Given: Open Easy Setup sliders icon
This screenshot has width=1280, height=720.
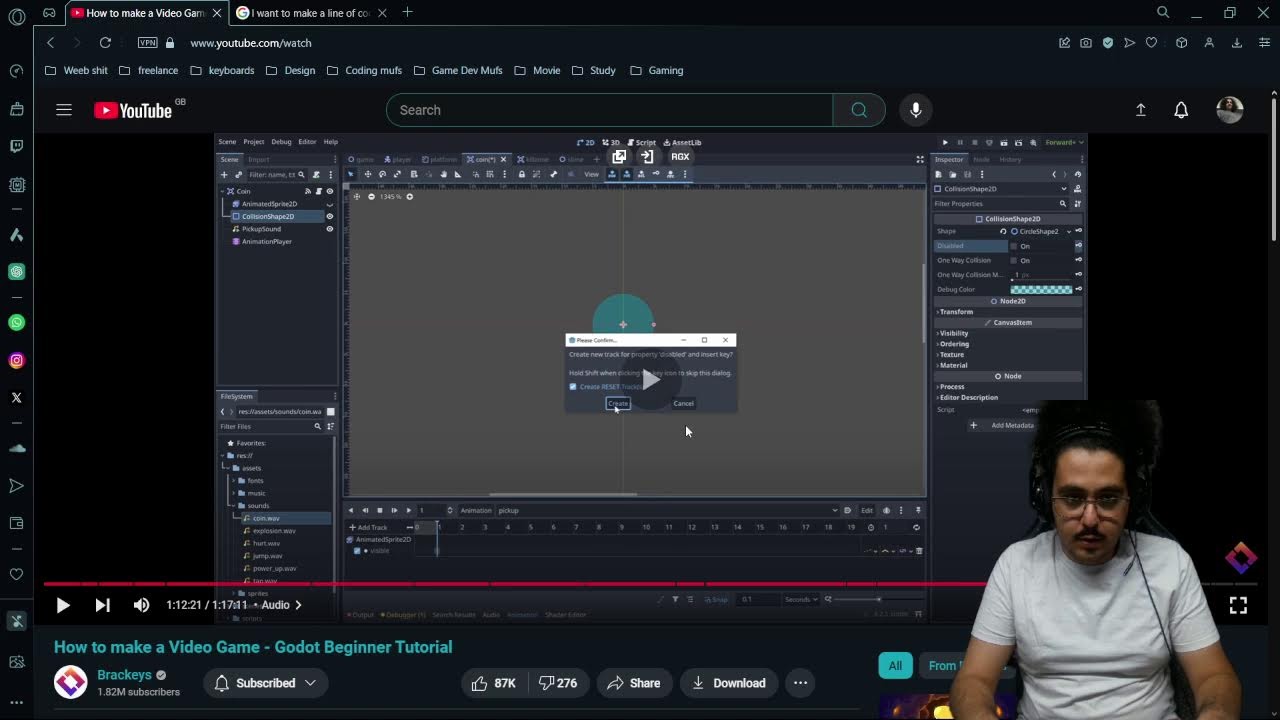Looking at the screenshot, I should 1264,43.
